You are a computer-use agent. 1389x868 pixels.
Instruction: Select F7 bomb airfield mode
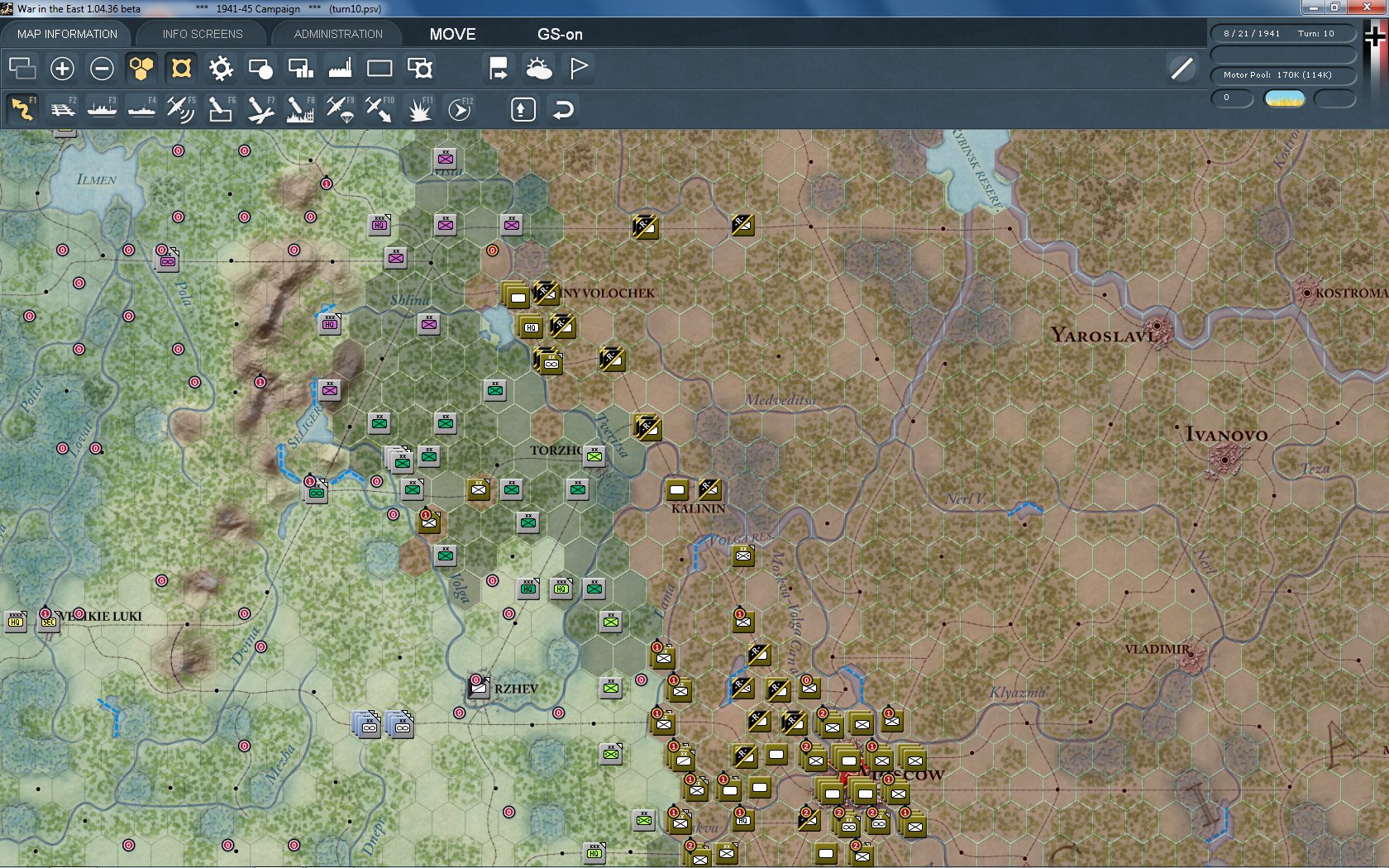click(260, 108)
